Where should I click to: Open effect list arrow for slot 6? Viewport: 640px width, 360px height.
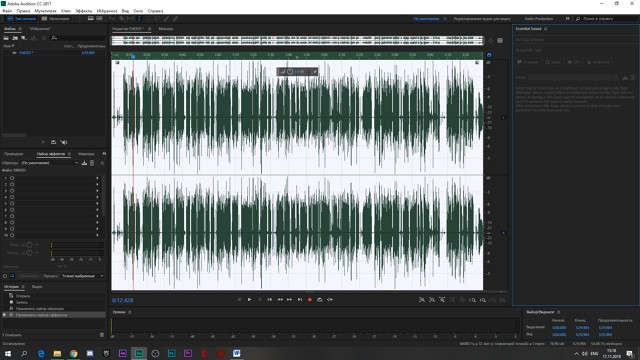point(97,210)
